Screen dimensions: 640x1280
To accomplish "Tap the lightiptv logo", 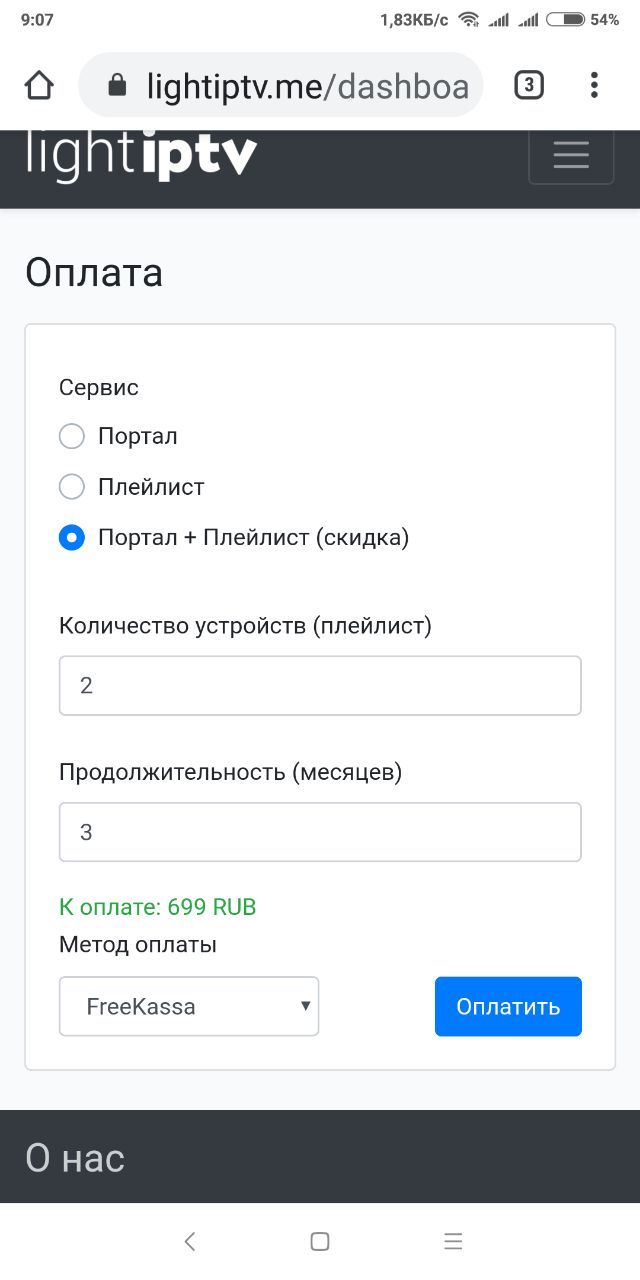I will [x=141, y=156].
